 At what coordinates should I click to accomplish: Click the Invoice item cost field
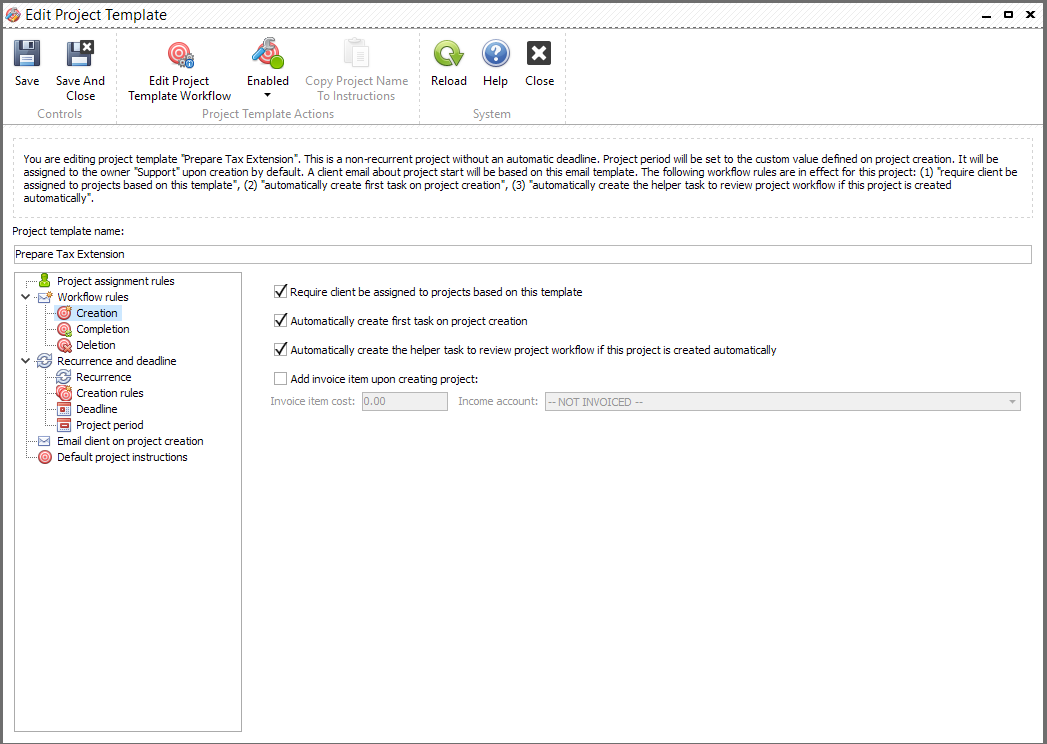pyautogui.click(x=405, y=401)
